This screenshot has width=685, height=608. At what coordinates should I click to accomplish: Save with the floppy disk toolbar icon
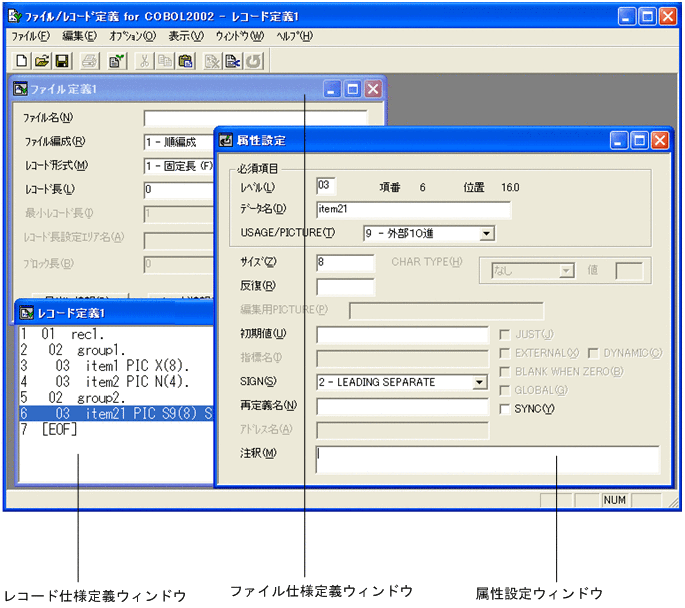point(62,61)
